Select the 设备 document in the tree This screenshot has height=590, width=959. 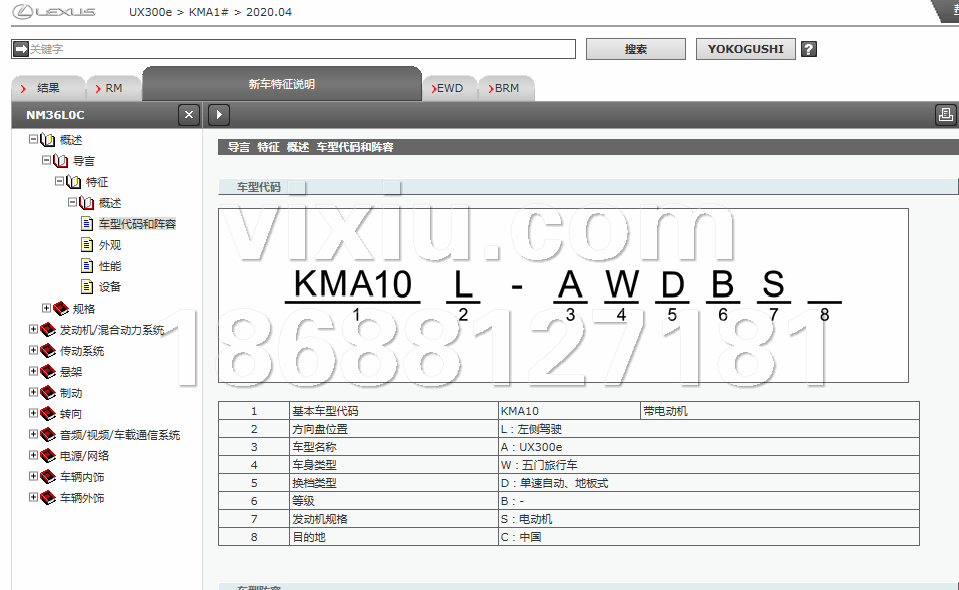point(109,287)
